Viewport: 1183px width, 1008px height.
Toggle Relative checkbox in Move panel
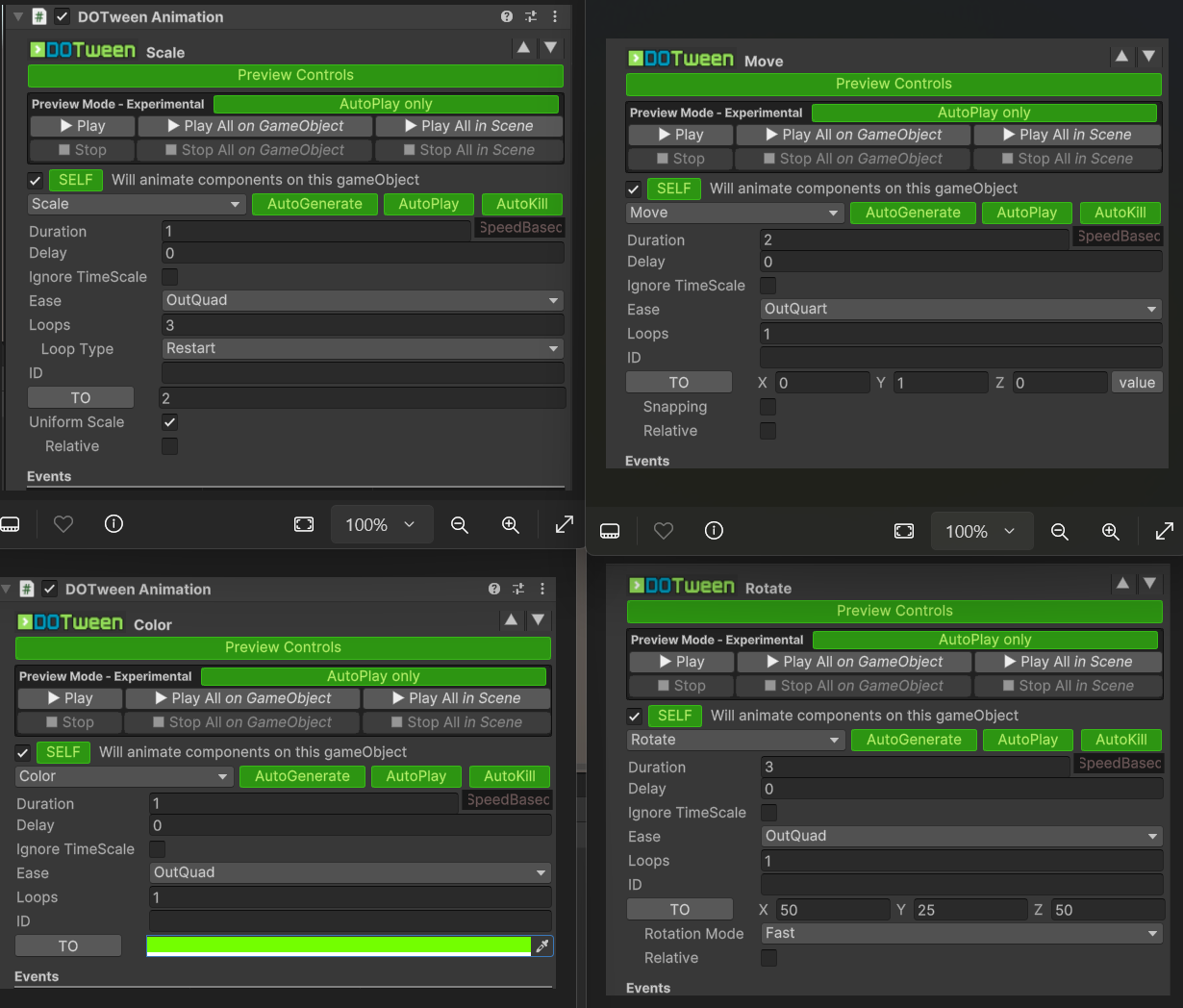768,431
